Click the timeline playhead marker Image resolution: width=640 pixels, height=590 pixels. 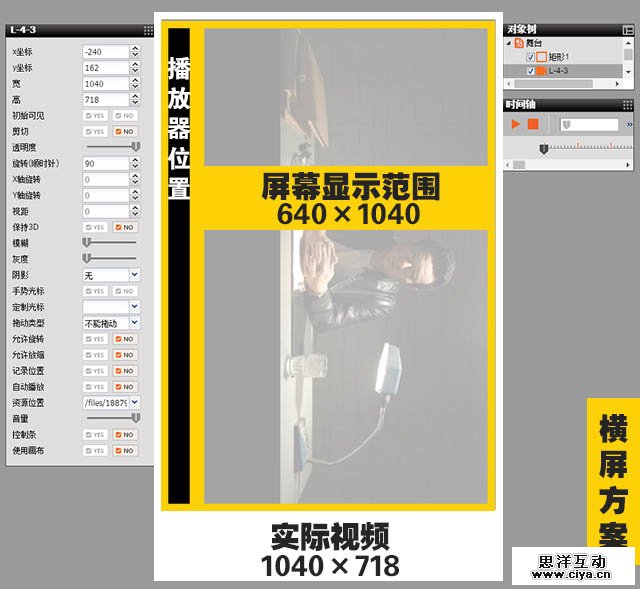544,149
